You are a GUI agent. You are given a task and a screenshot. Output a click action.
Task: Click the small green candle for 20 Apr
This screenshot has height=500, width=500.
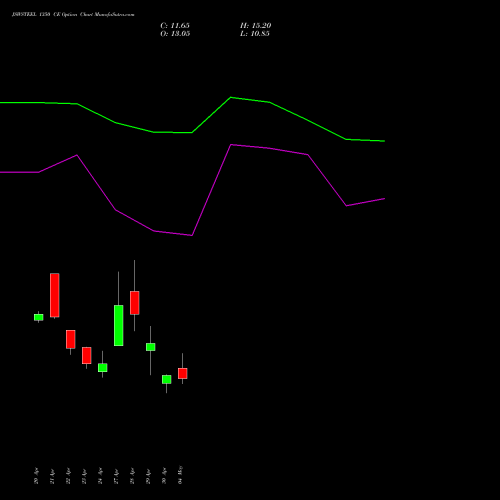coord(39,317)
